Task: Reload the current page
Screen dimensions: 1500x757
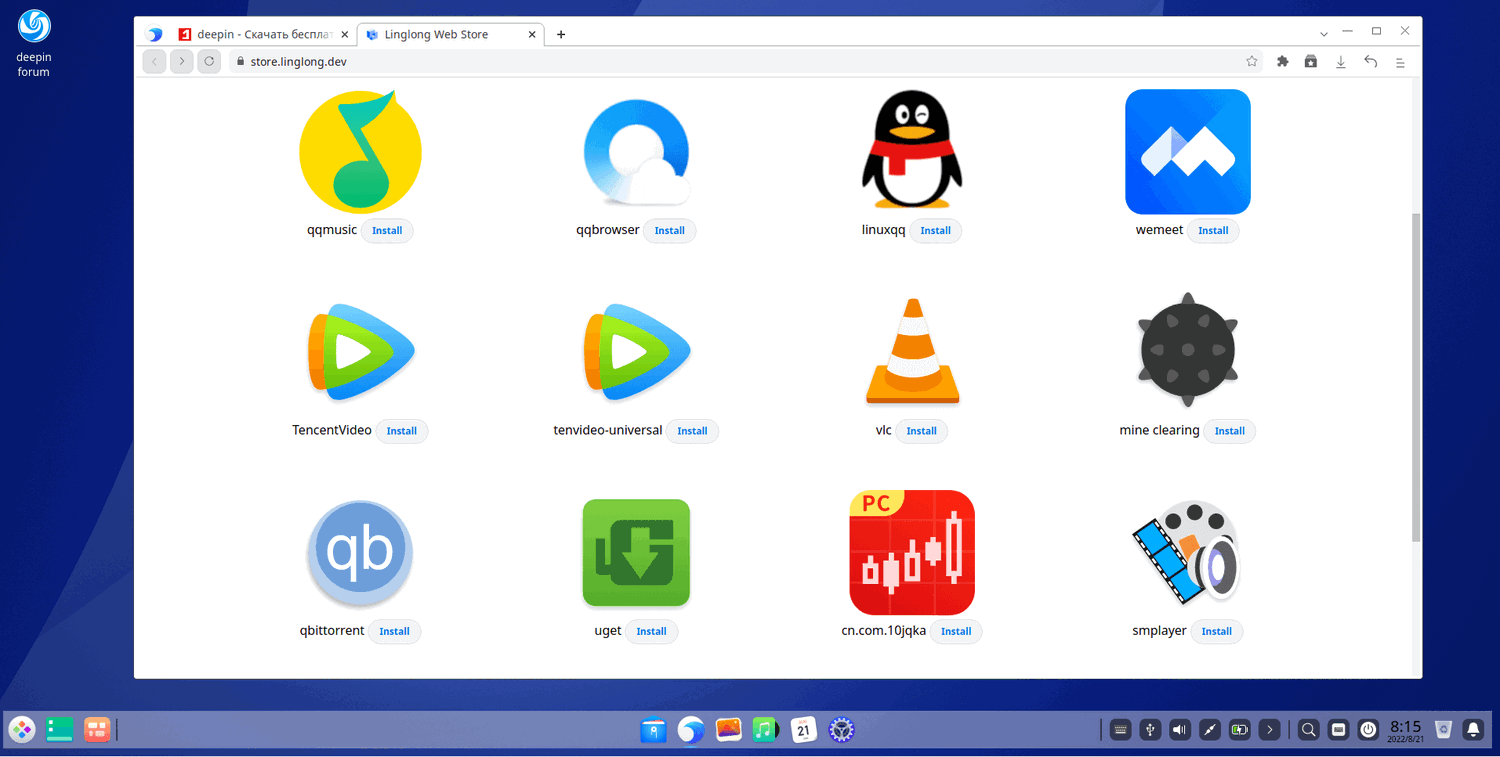Action: [209, 61]
